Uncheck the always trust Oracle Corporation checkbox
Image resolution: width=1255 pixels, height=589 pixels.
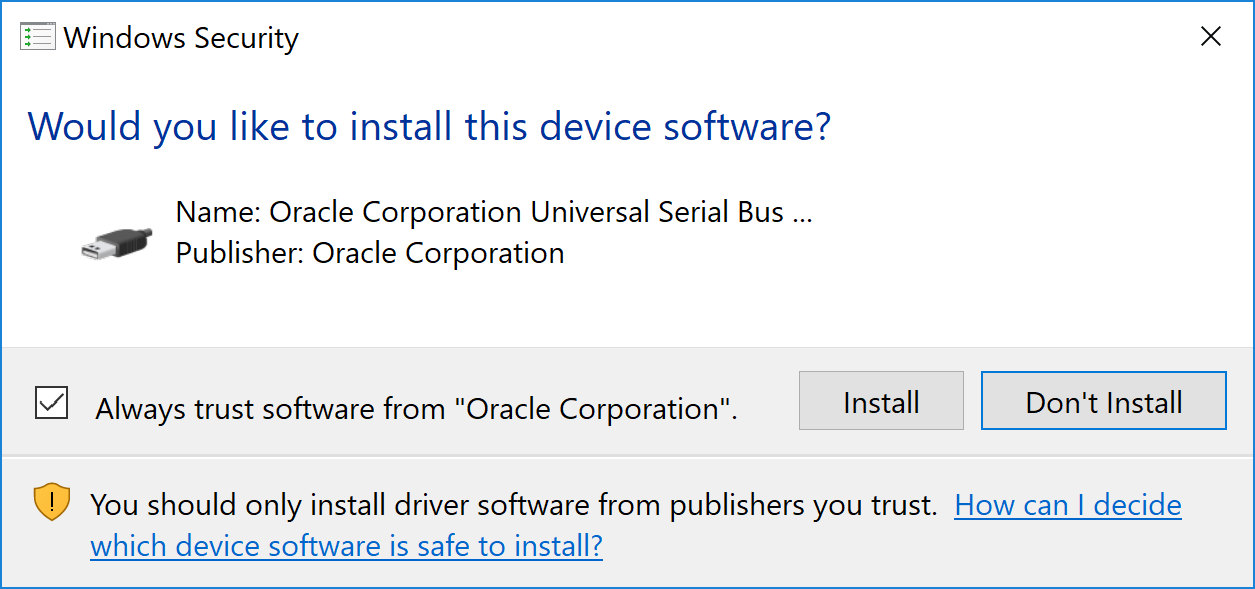coord(52,403)
